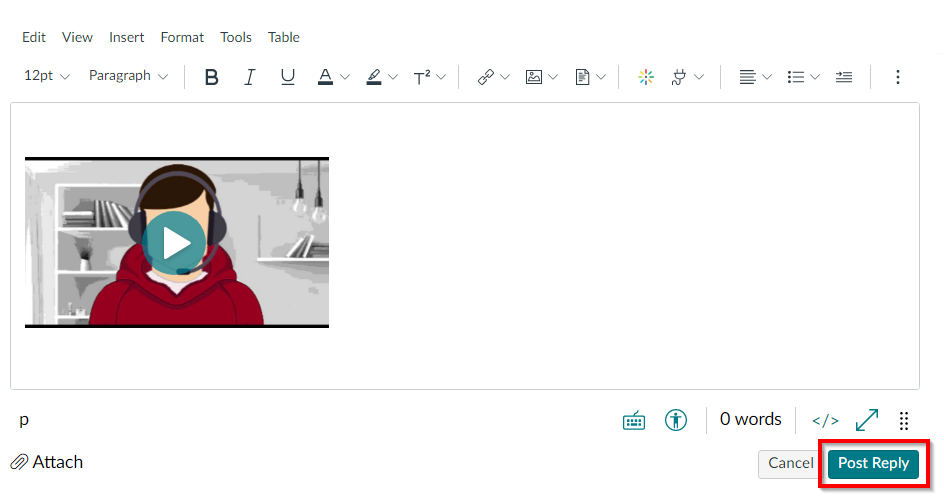
Task: Play the embedded video
Action: (x=174, y=243)
